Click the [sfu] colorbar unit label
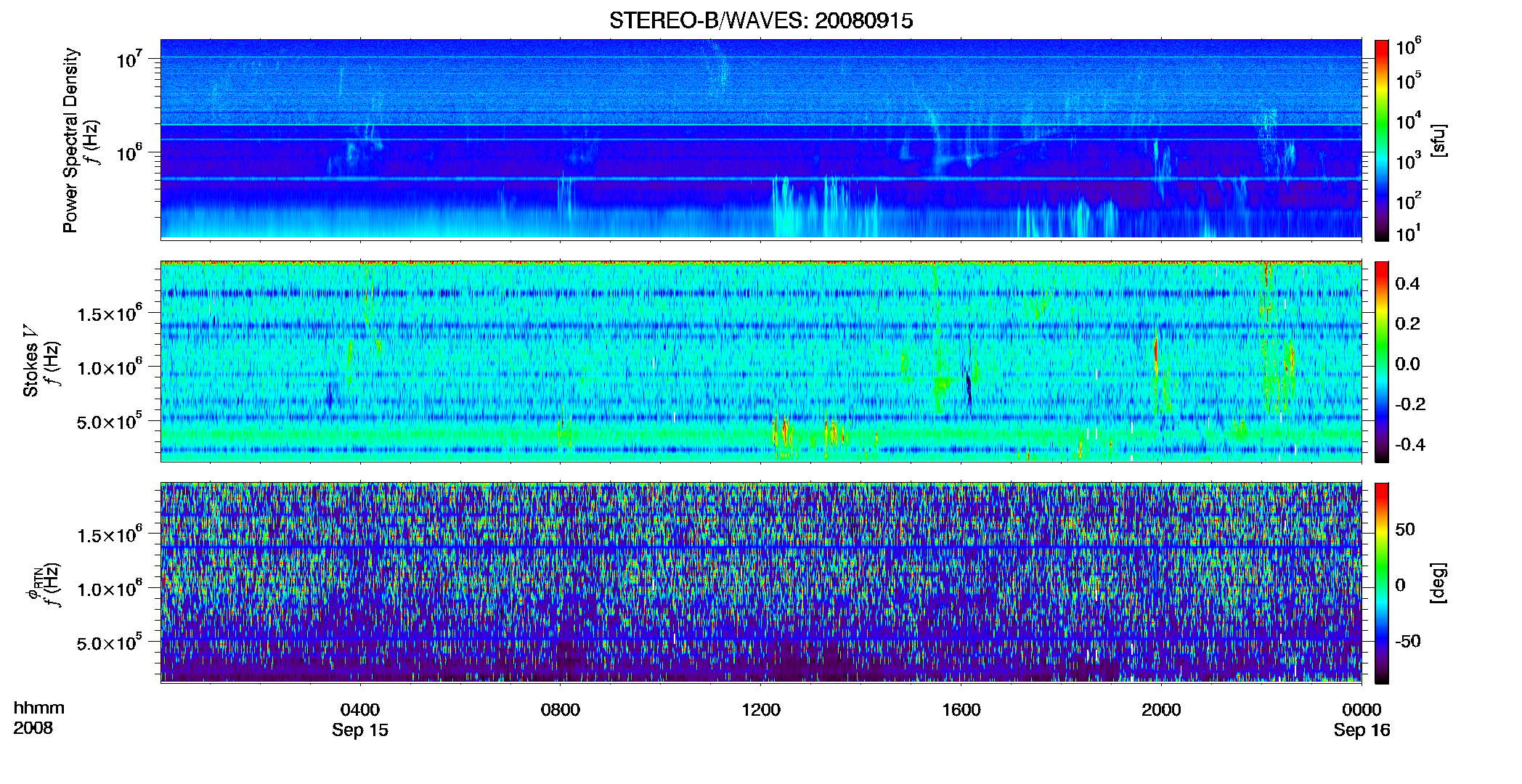The height and width of the screenshot is (784, 1522). click(1438, 140)
